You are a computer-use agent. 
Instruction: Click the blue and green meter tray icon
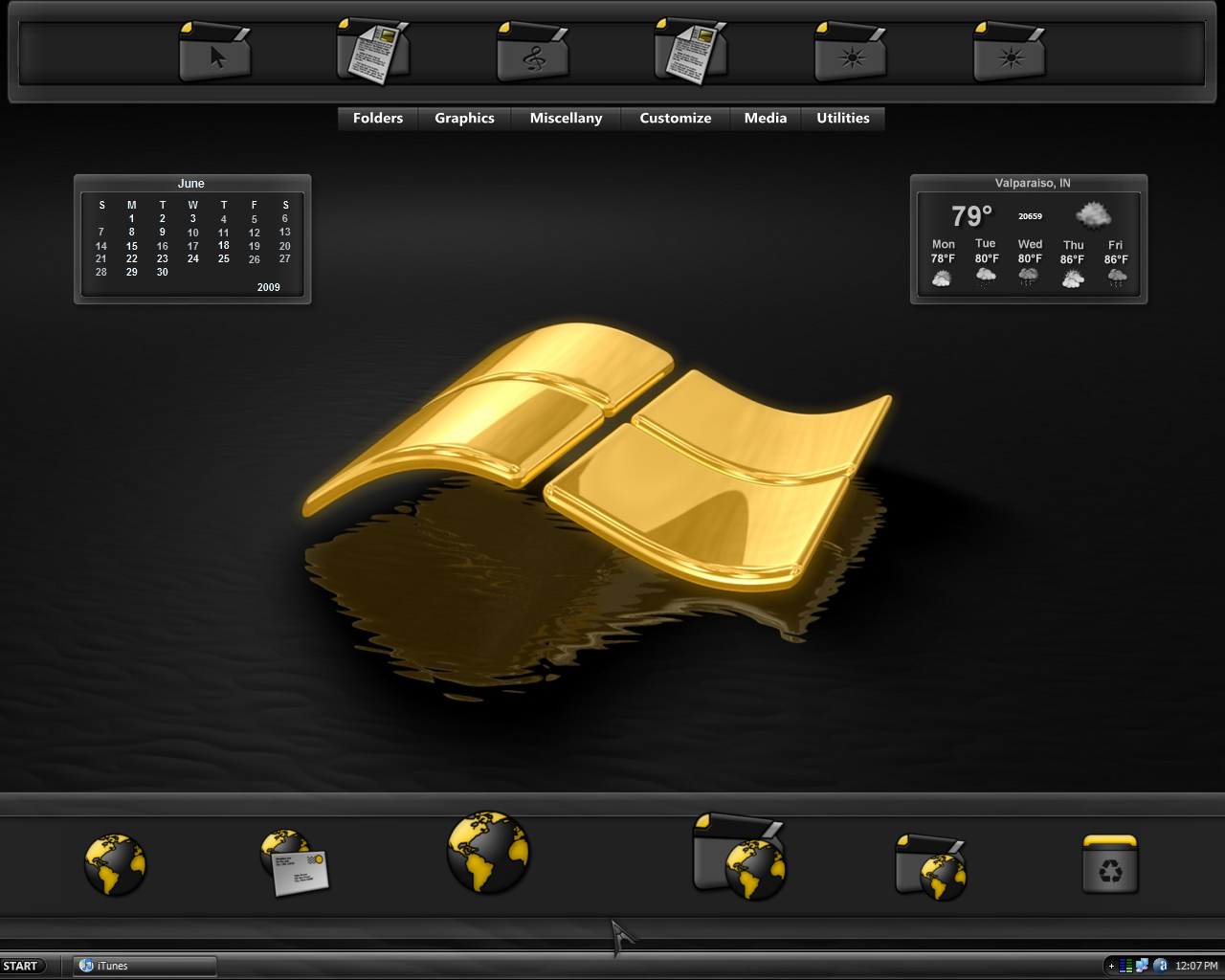click(x=1126, y=966)
